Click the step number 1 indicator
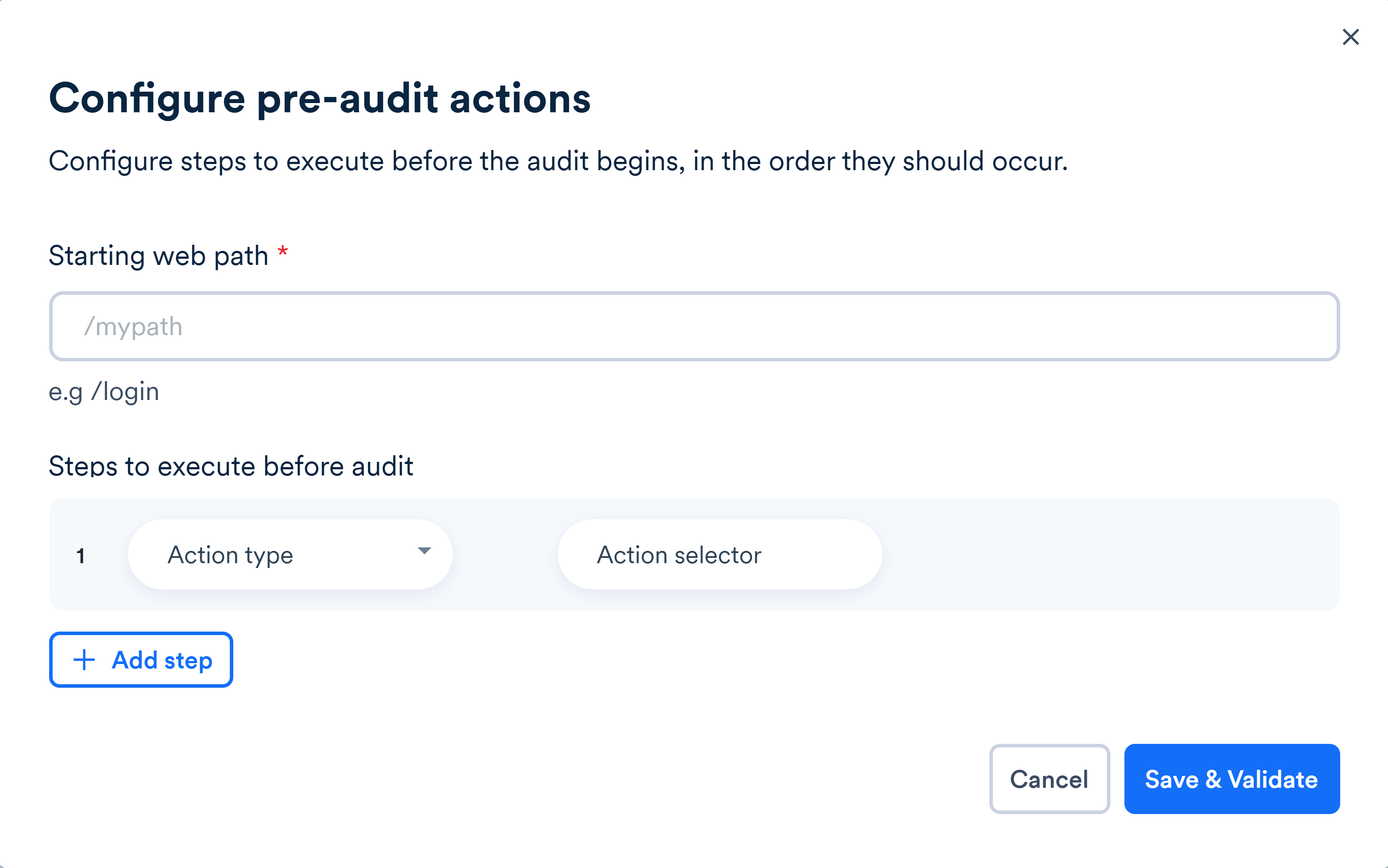 click(81, 554)
